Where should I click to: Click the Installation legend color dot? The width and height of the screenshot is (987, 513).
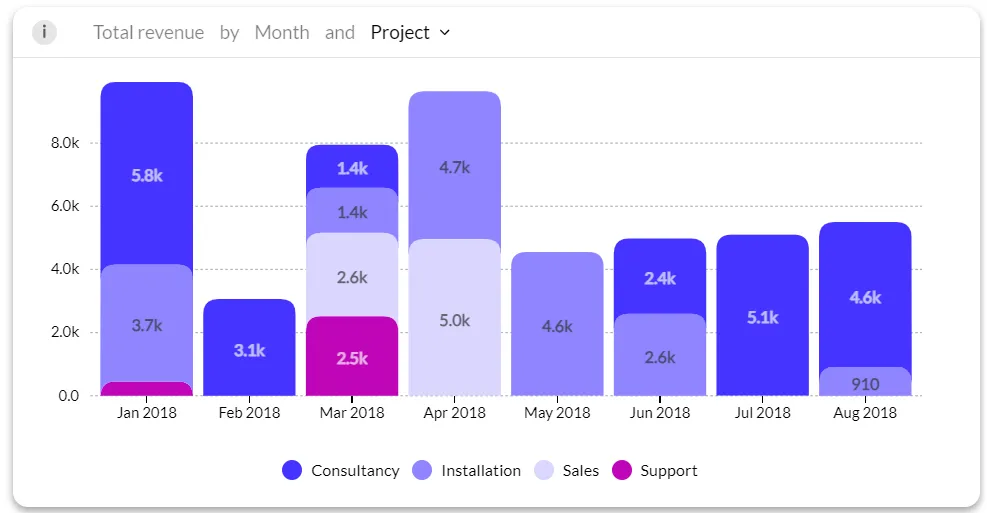(x=422, y=470)
